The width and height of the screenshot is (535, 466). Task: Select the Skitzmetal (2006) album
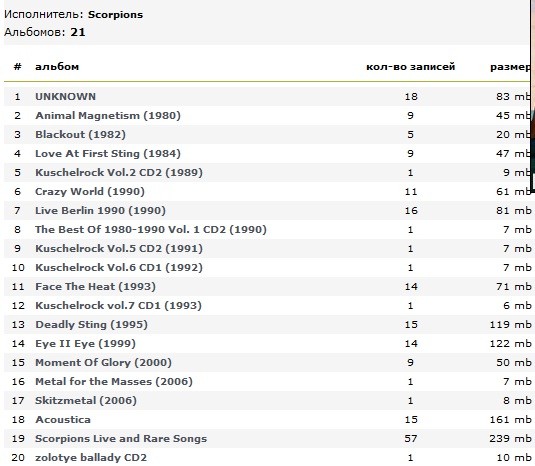pos(86,401)
